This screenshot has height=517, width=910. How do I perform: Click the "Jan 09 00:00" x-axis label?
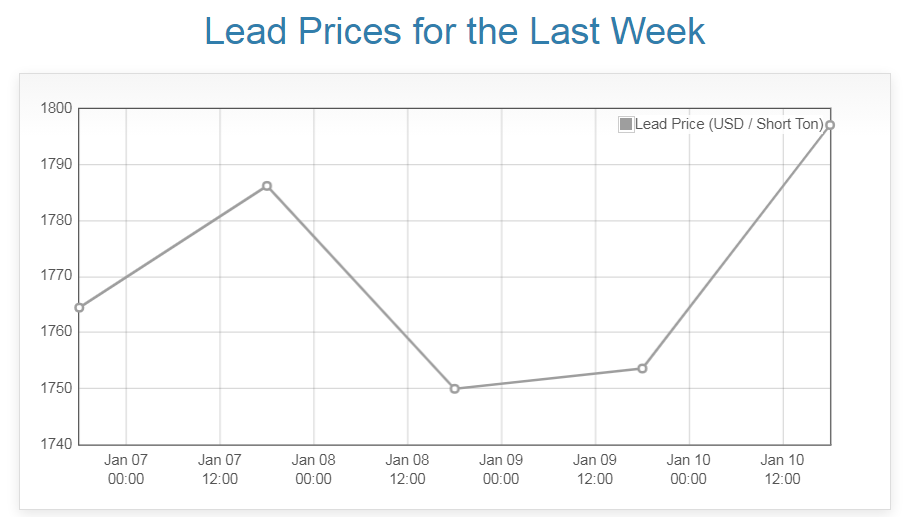point(501,469)
